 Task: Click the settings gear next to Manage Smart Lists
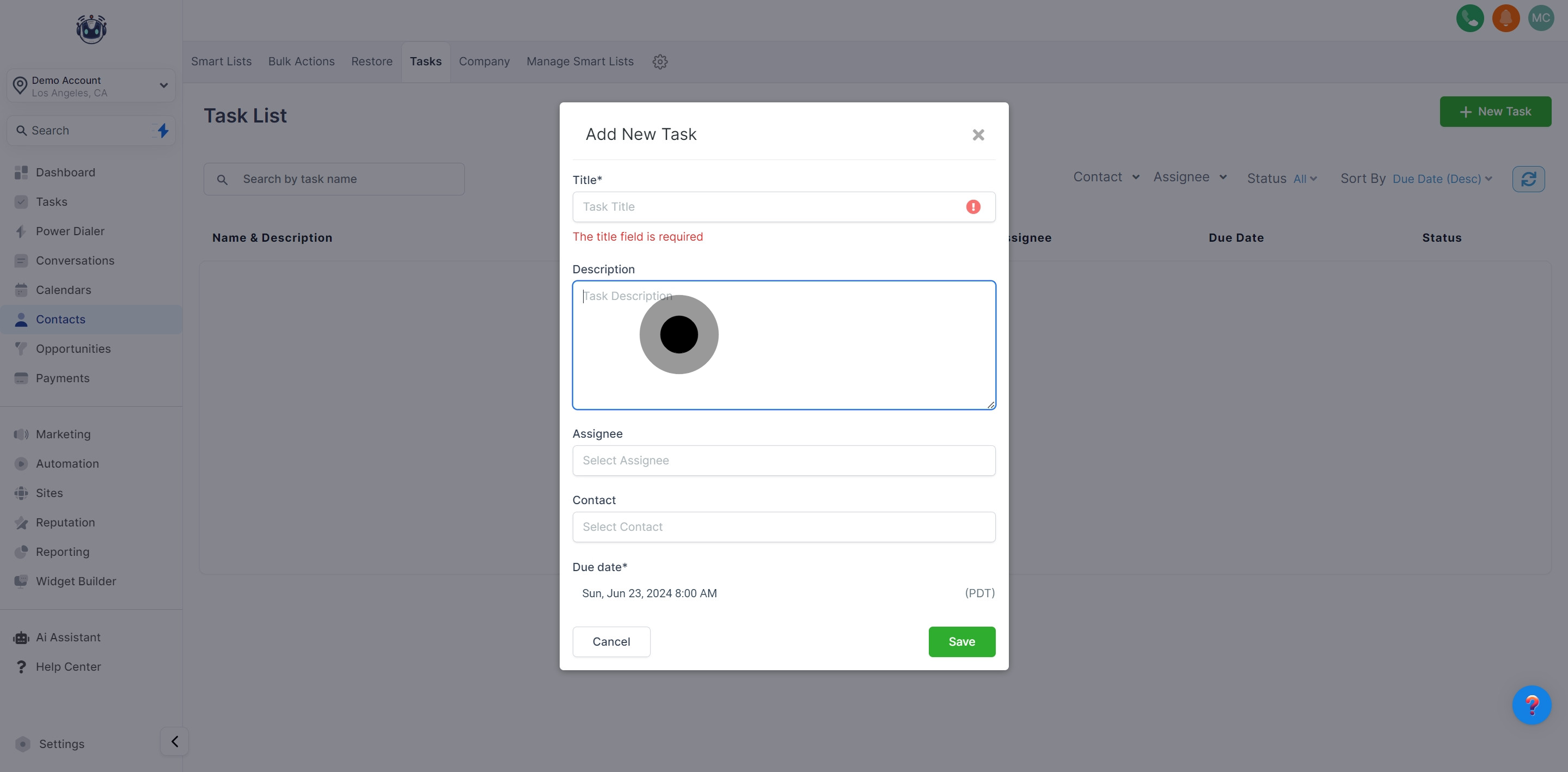click(660, 62)
